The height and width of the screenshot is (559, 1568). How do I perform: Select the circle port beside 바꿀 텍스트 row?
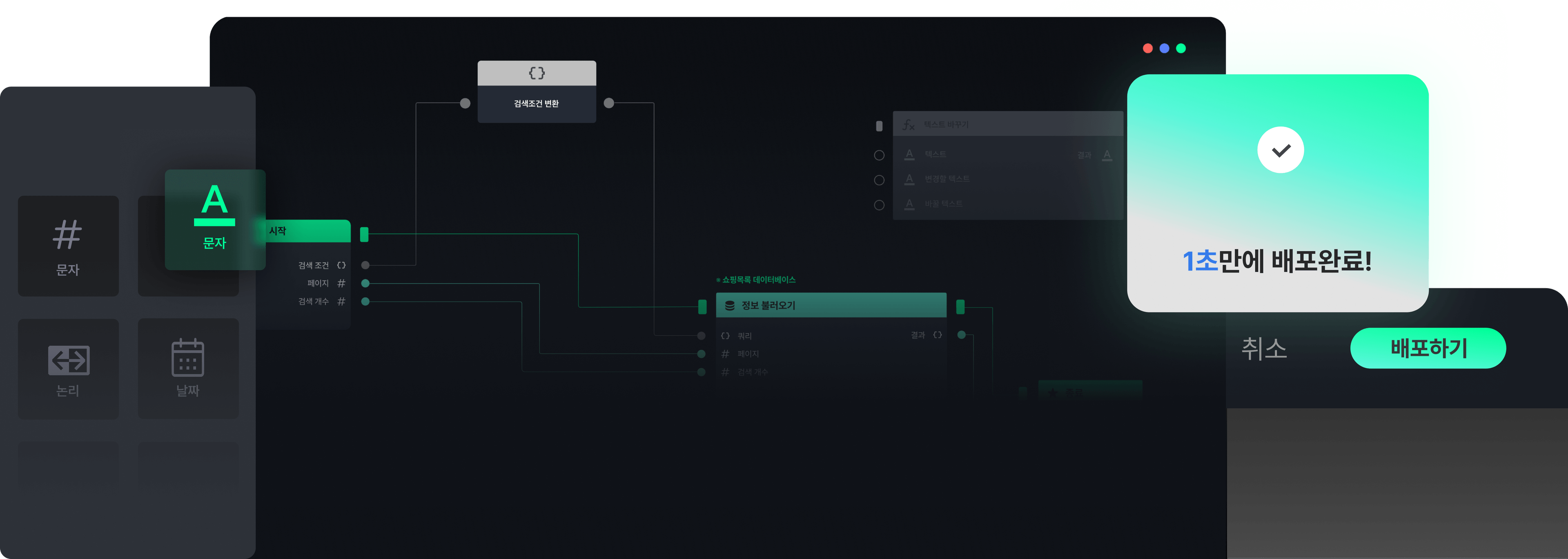tap(879, 205)
